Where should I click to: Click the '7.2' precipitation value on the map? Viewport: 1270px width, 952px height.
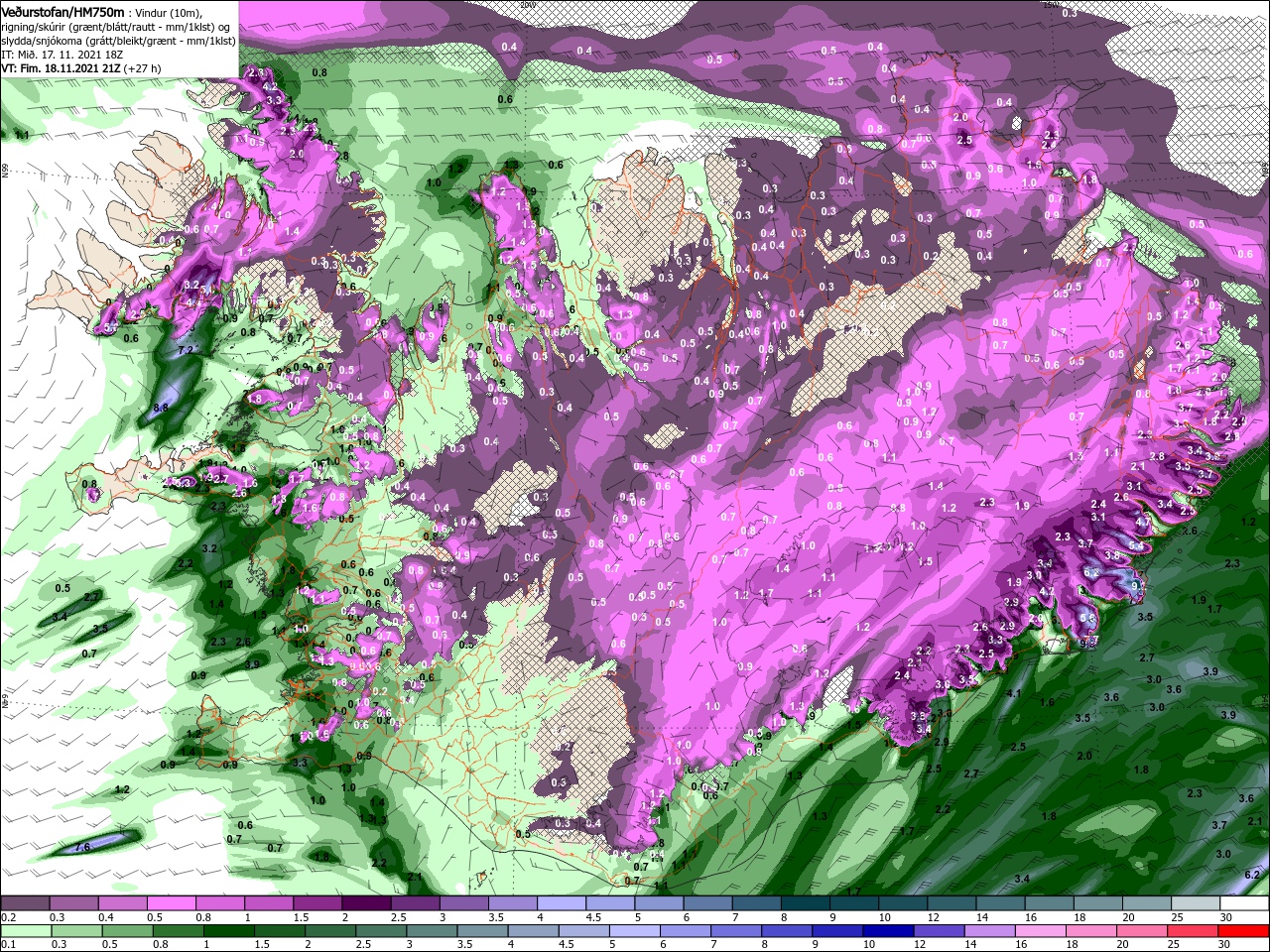tap(186, 350)
